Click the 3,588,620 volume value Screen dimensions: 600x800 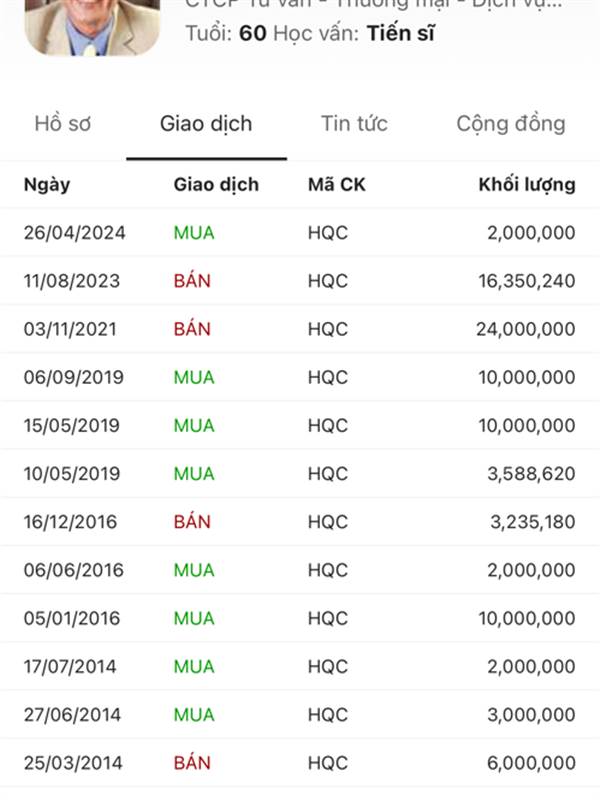[x=531, y=473]
